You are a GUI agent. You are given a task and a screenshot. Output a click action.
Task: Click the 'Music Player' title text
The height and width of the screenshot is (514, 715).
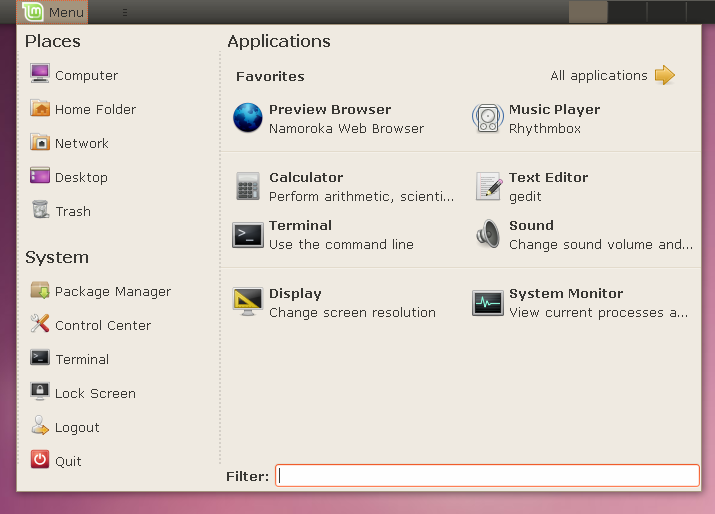pos(554,109)
